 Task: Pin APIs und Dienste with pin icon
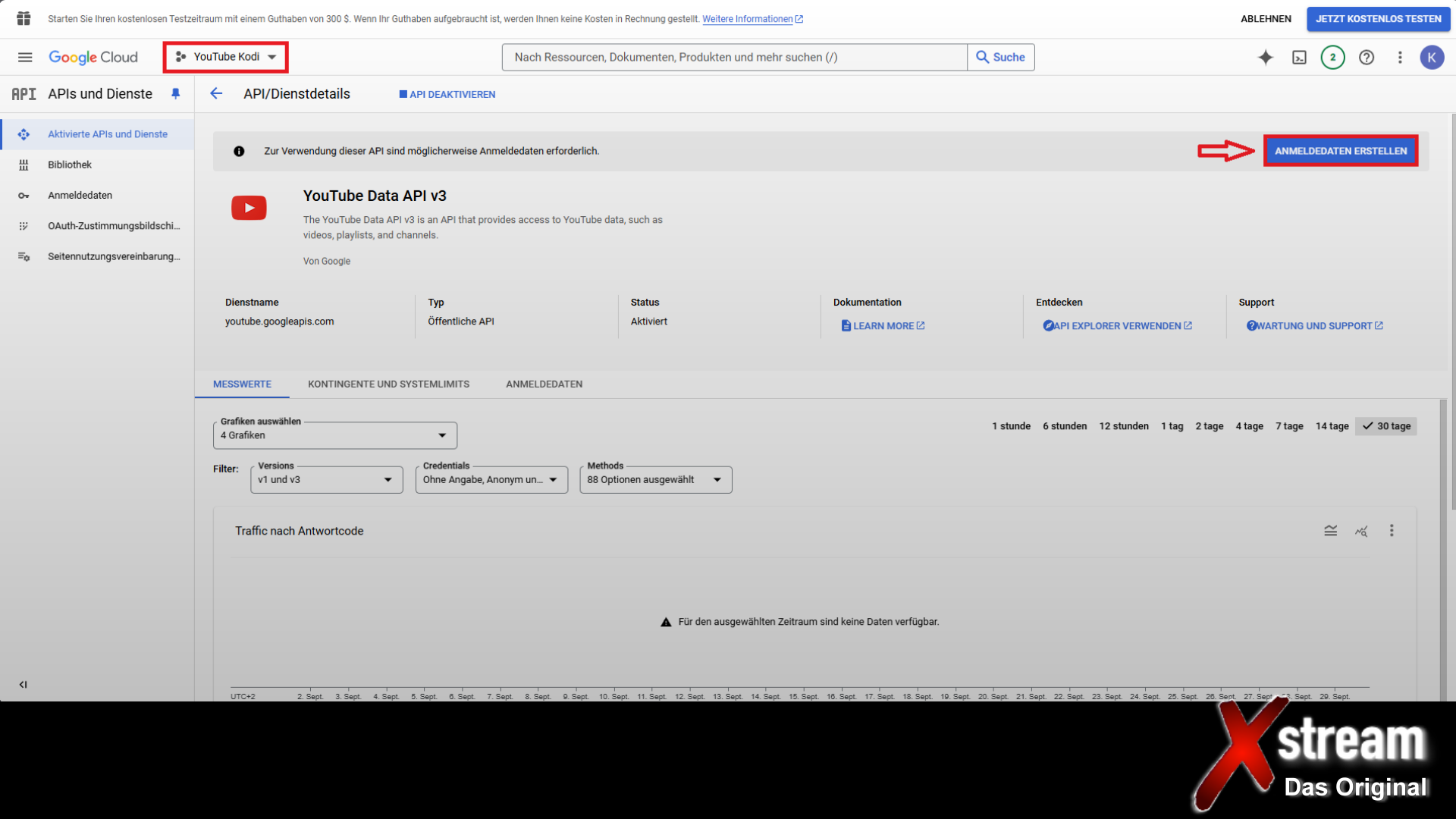click(175, 93)
